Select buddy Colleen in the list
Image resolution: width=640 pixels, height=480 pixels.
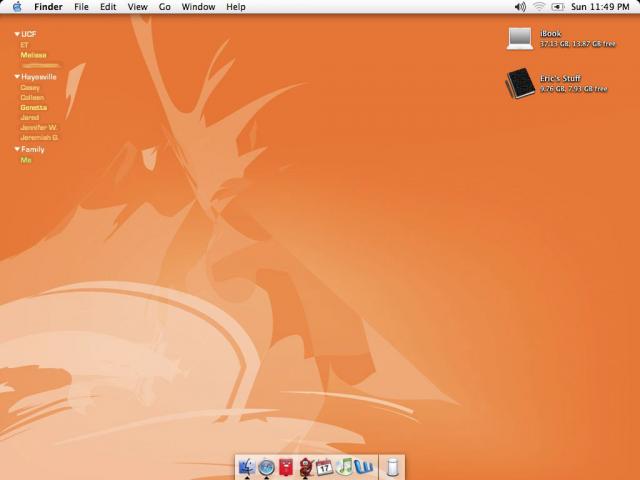tap(32, 98)
